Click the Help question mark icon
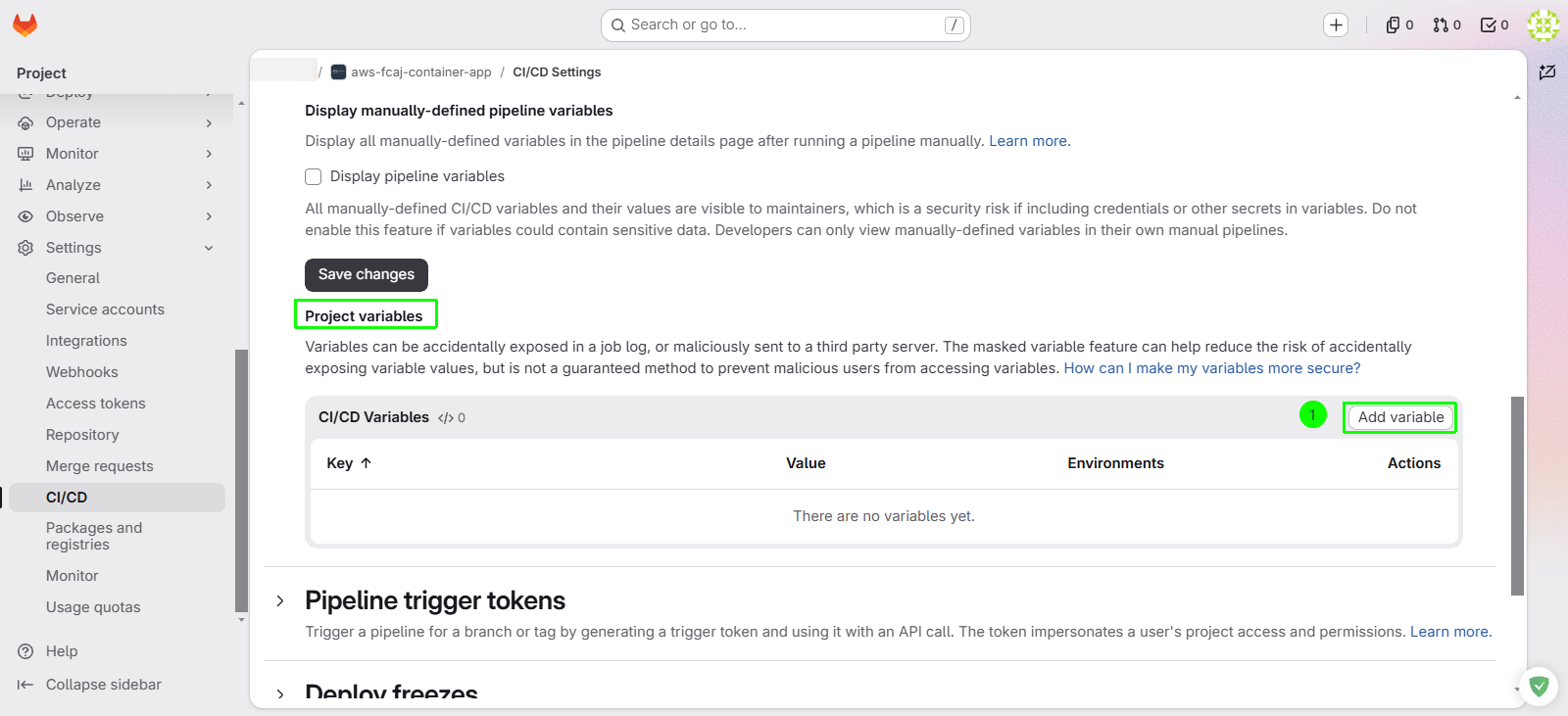1568x716 pixels. click(x=25, y=651)
